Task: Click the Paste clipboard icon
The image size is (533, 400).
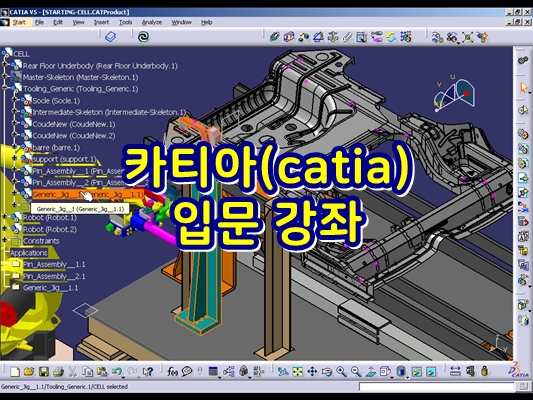Action: (102, 371)
